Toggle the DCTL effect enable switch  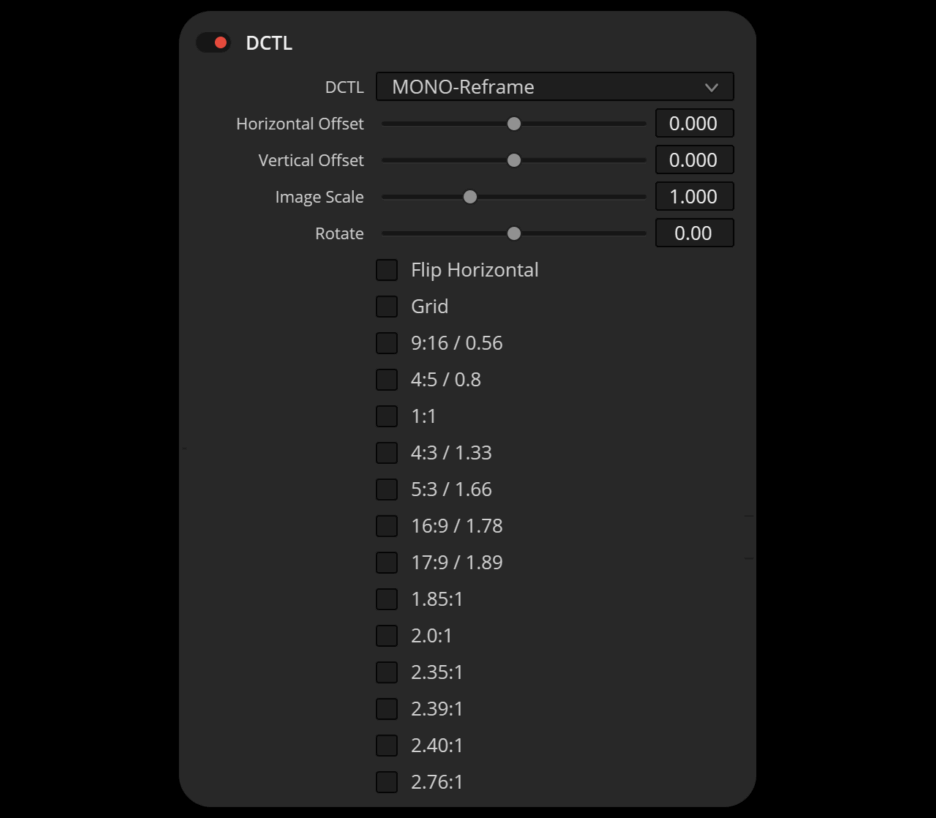[213, 43]
